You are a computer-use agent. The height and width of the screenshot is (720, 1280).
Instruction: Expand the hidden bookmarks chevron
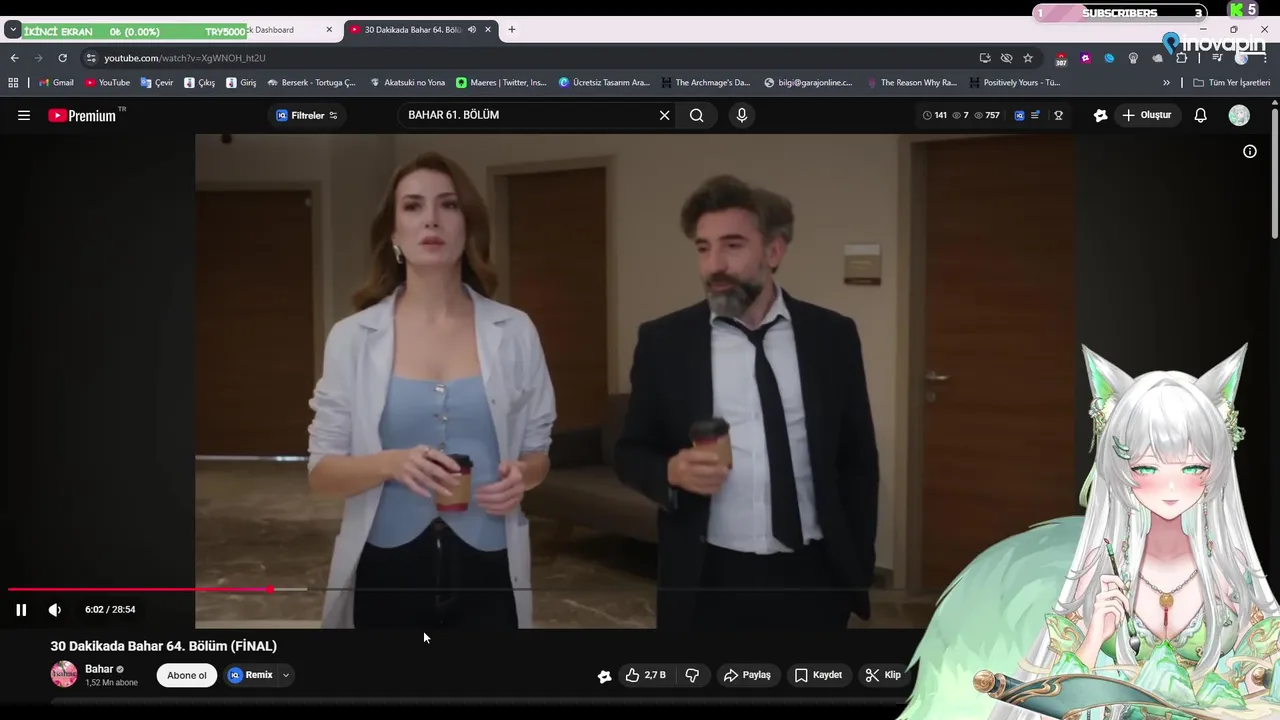tap(1166, 83)
